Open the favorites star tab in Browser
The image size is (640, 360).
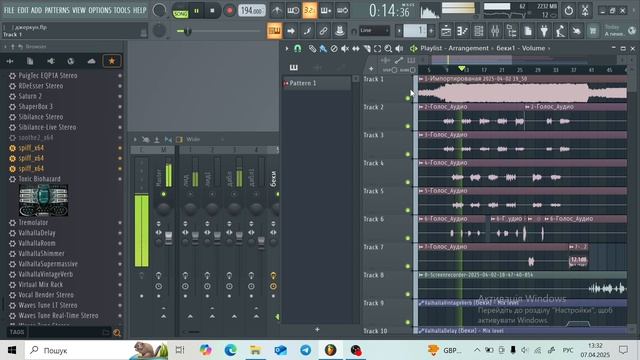[x=111, y=61]
